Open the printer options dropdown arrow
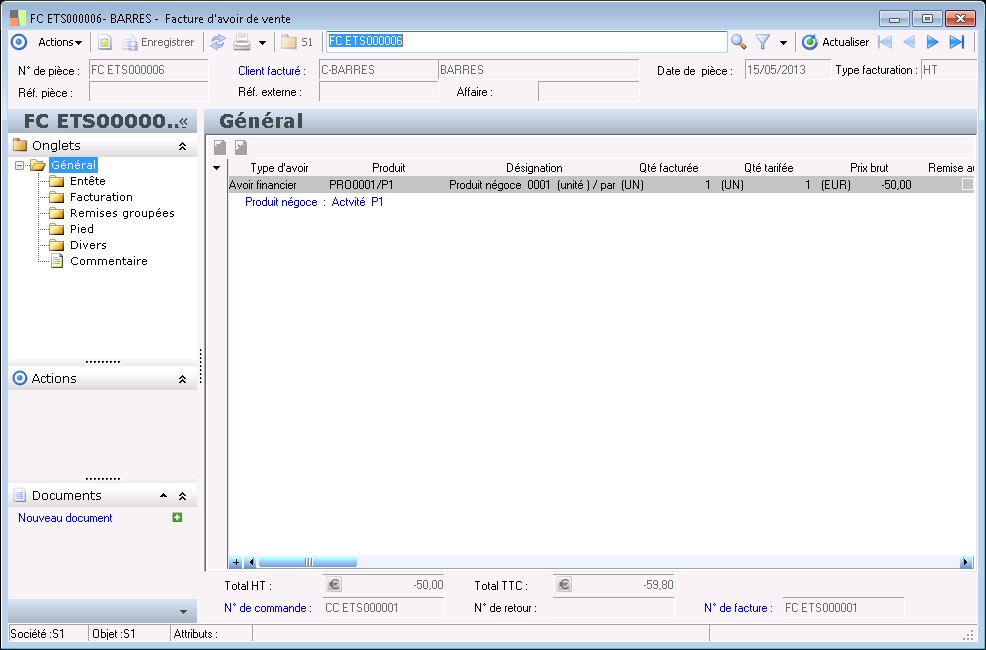 click(262, 43)
